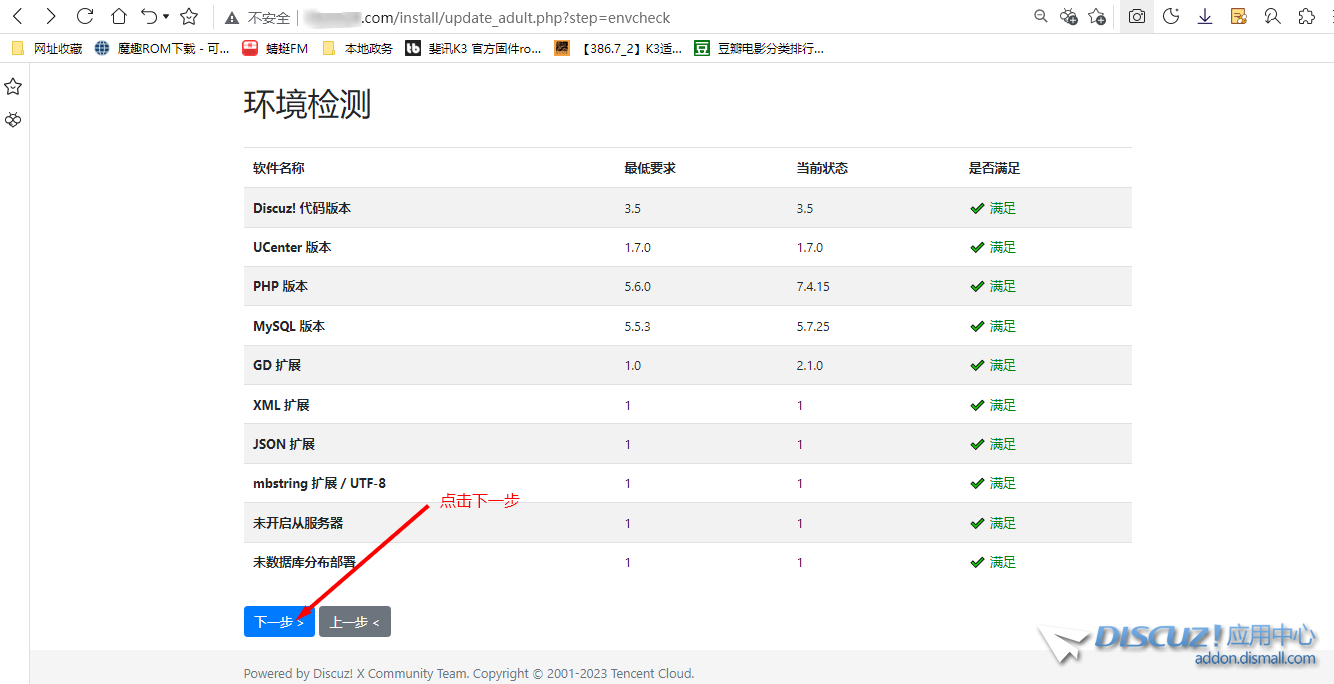Expand the undo close-tab dropdown arrow
Image resolution: width=1334 pixels, height=684 pixels.
[166, 17]
